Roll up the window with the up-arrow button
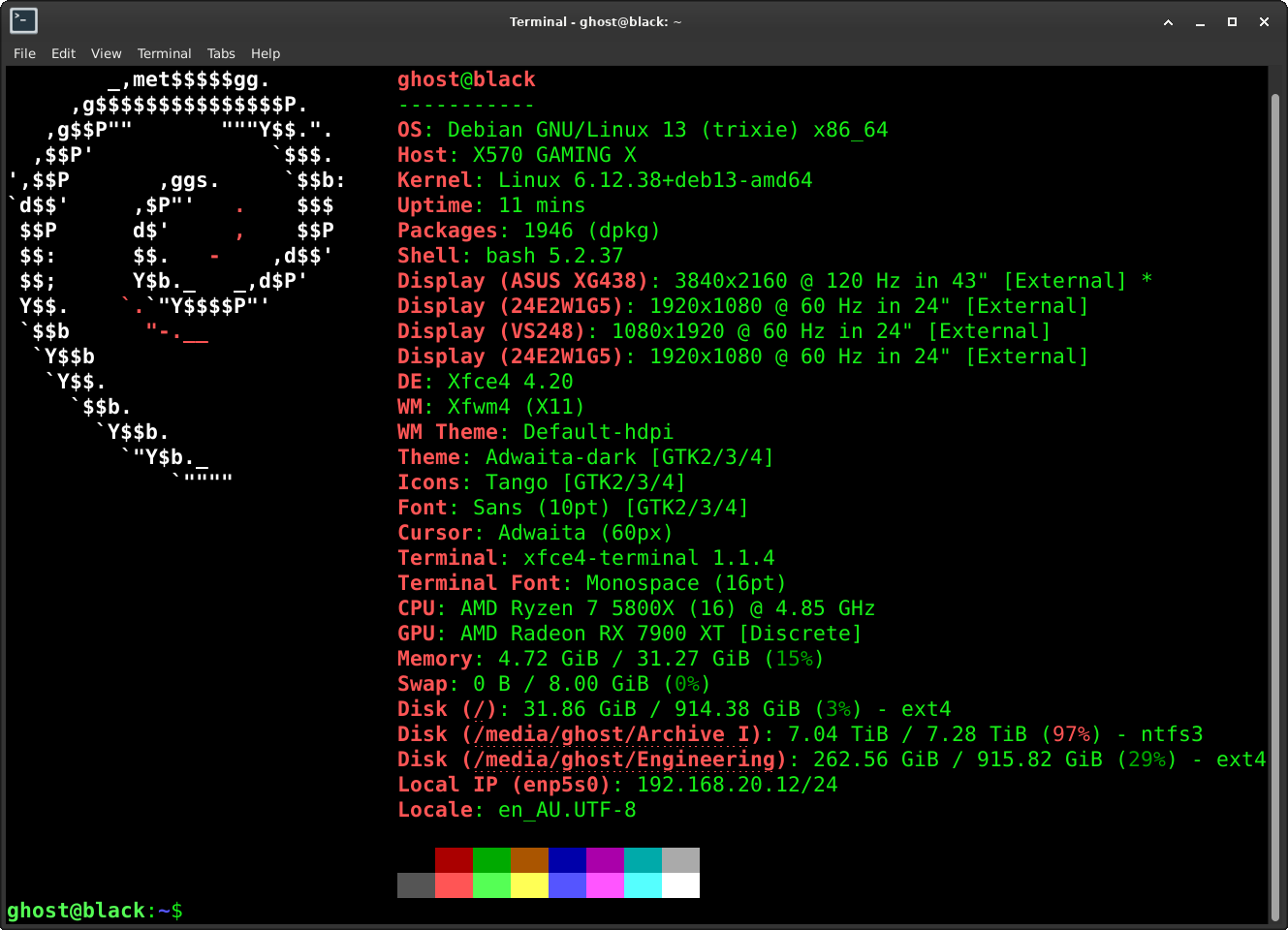 (x=1169, y=21)
